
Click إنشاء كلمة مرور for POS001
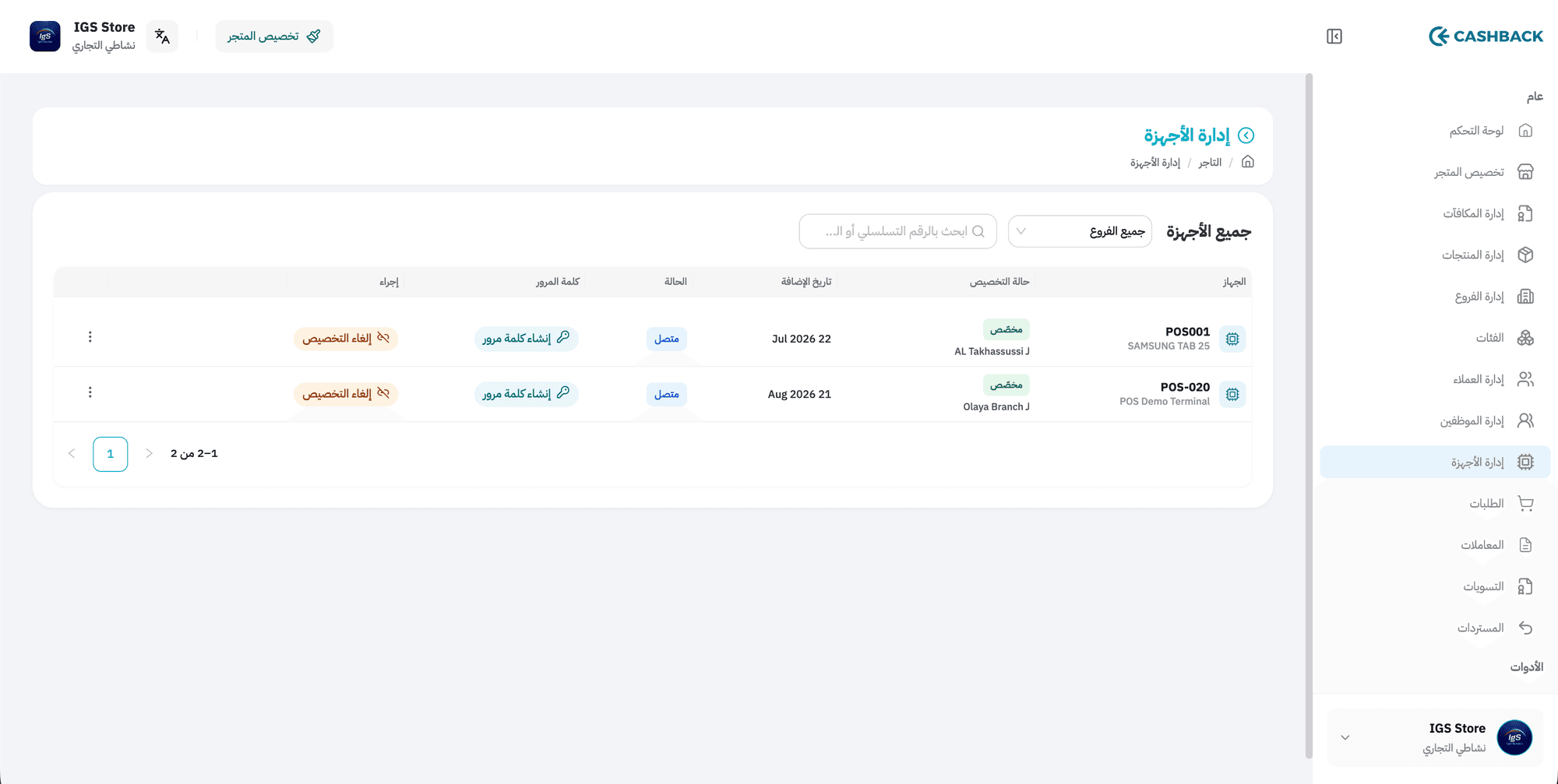527,339
